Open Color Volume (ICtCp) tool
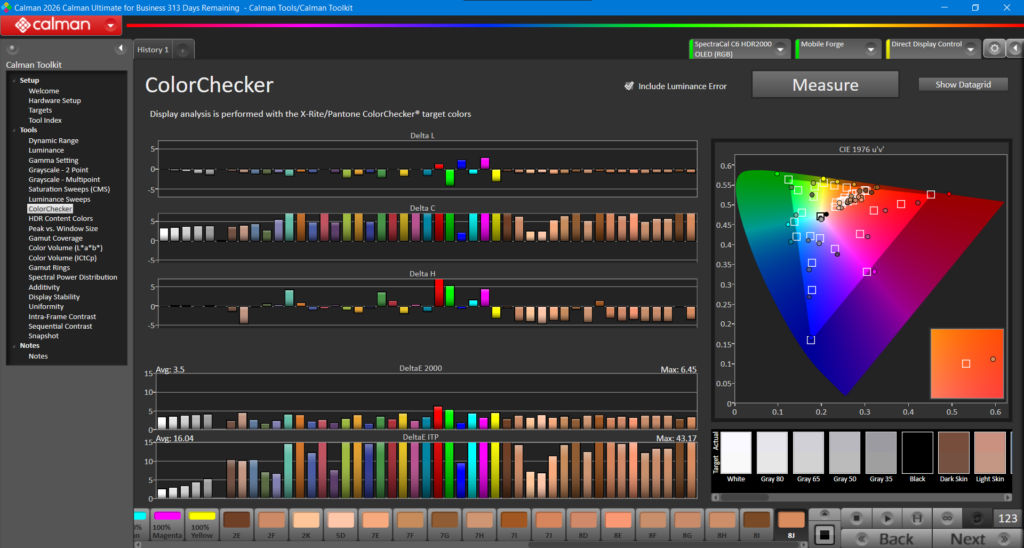1024x548 pixels. [x=63, y=258]
